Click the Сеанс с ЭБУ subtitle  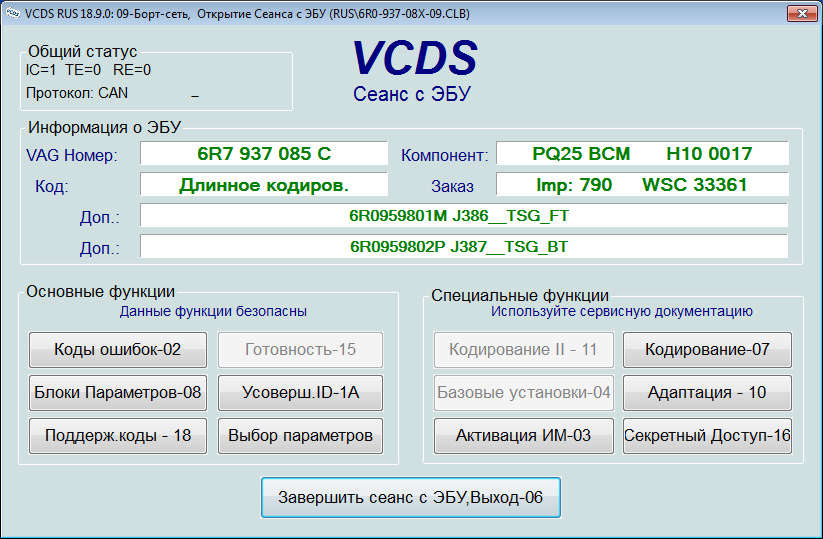click(x=412, y=94)
